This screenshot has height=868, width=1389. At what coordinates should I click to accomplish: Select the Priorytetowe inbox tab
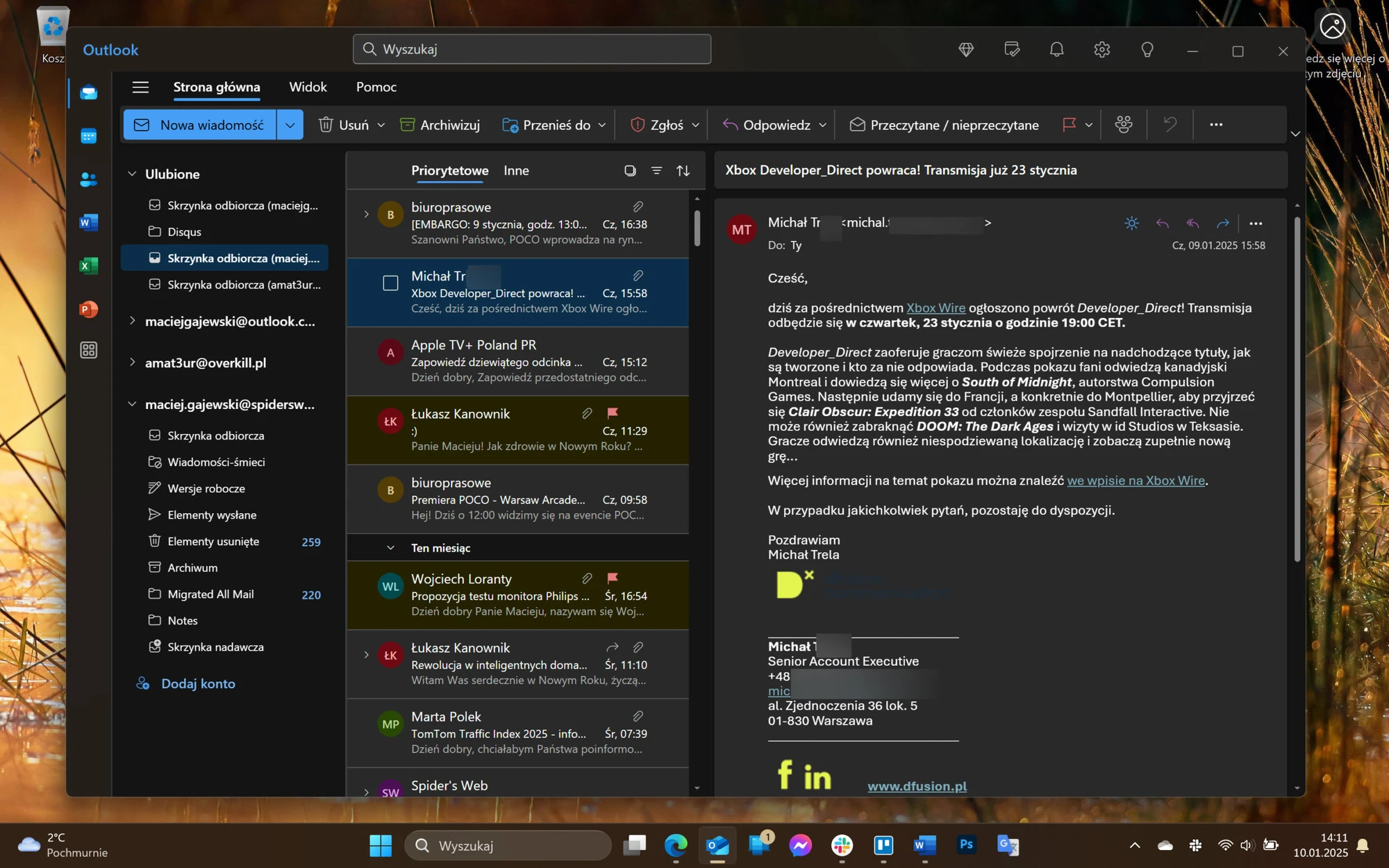coord(449,170)
